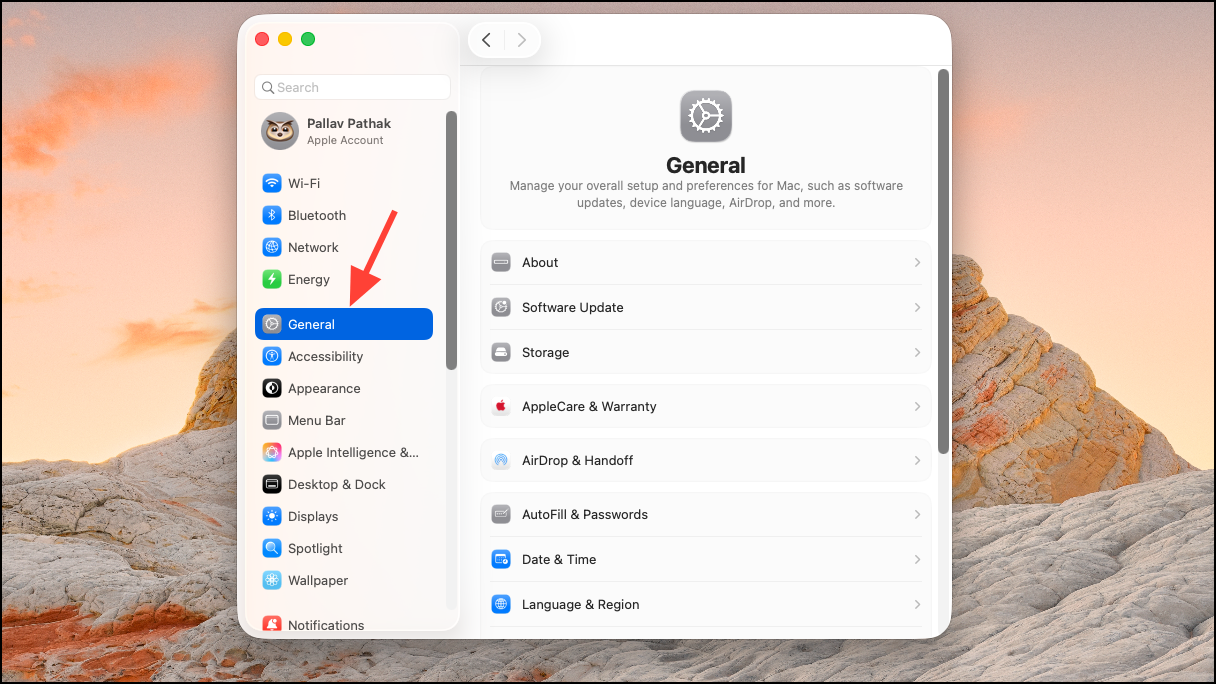Click the Apple Intelligence label in sidebar

(x=353, y=452)
